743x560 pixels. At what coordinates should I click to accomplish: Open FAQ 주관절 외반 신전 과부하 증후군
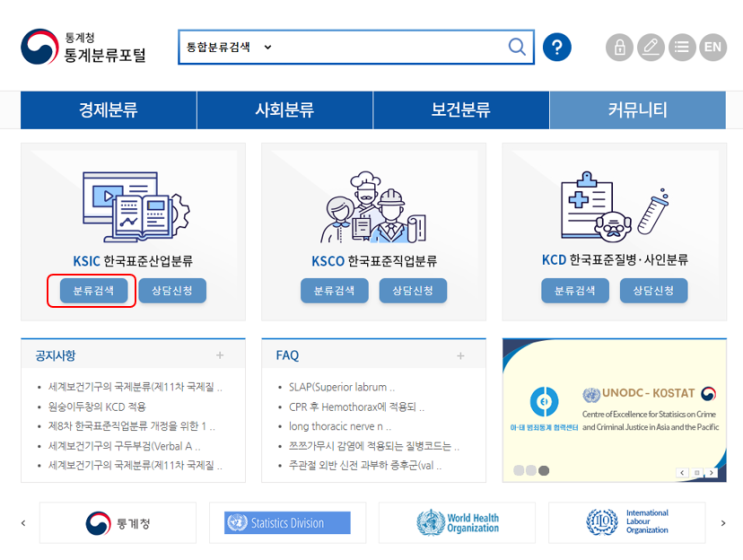pyautogui.click(x=365, y=466)
